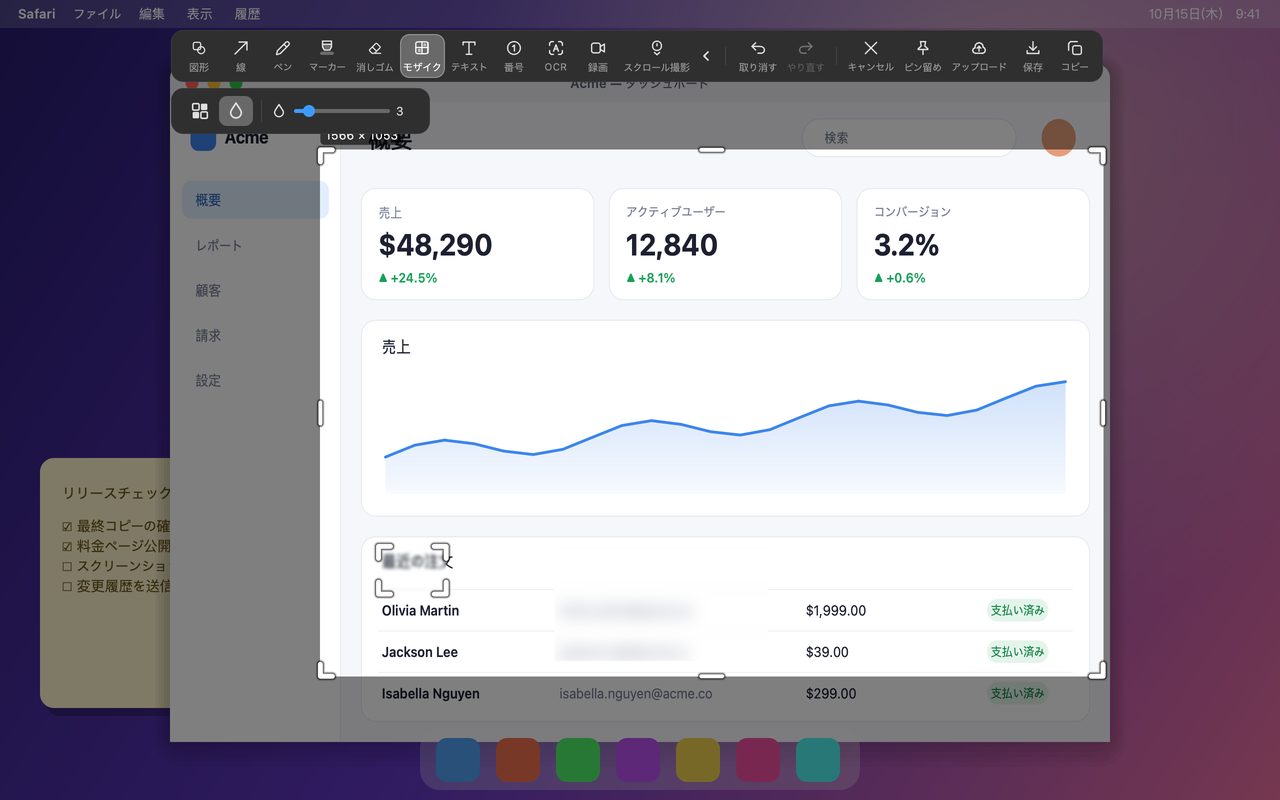Open the 編集 menu in menu bar
Image resolution: width=1280 pixels, height=800 pixels.
(x=152, y=14)
